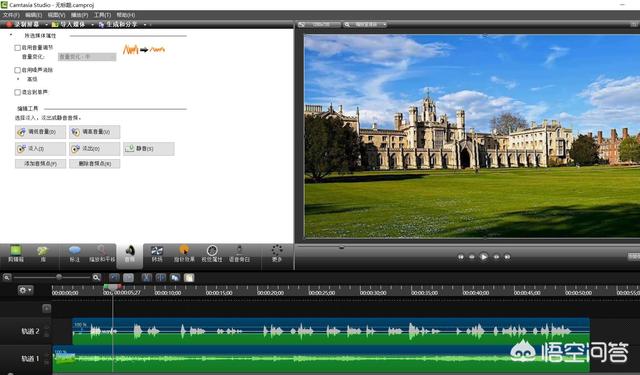The width and height of the screenshot is (640, 375).
Task: Click the timeline zoom-out magnifier icon
Action: pyautogui.click(x=7, y=277)
